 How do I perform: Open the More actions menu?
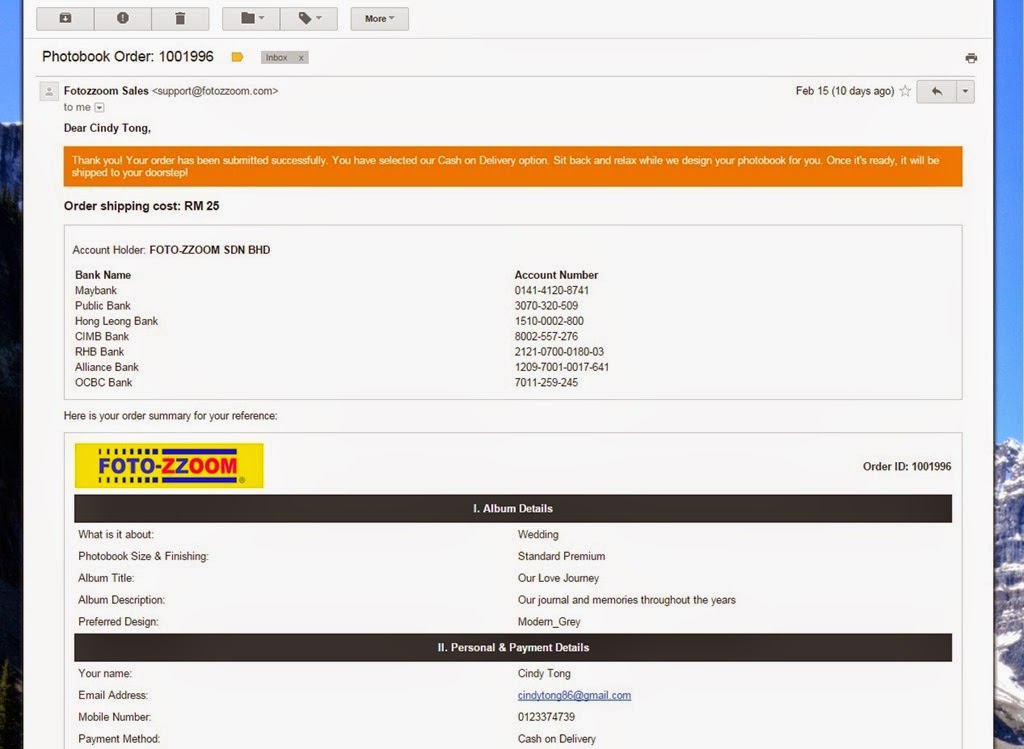(x=379, y=18)
